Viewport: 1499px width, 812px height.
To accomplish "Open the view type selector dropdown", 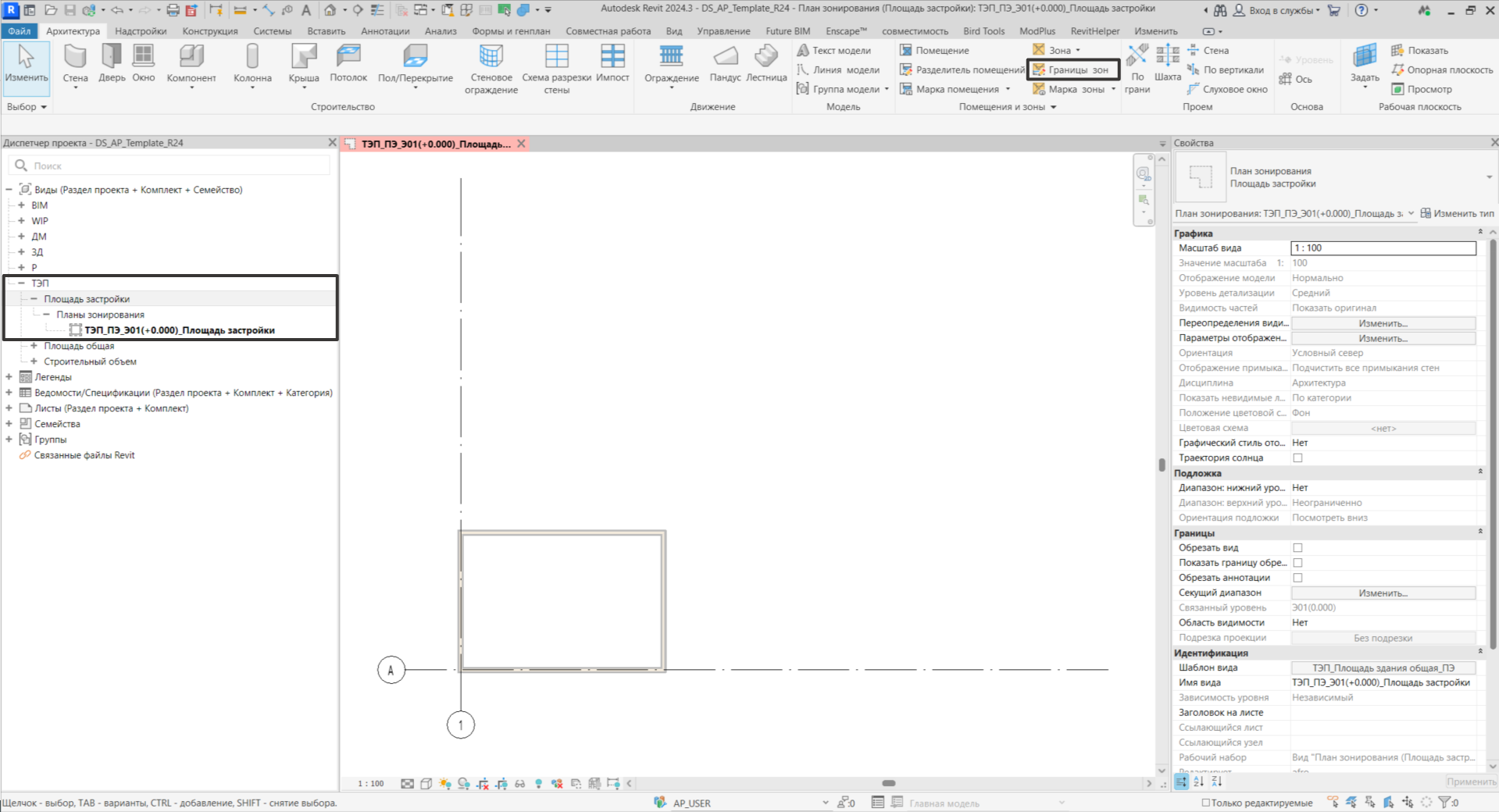I will 1490,177.
